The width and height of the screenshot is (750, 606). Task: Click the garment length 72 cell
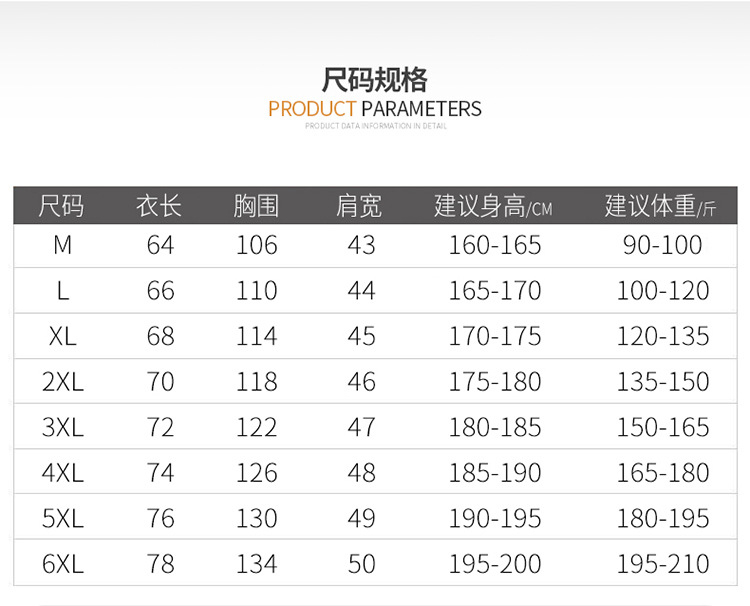(160, 427)
